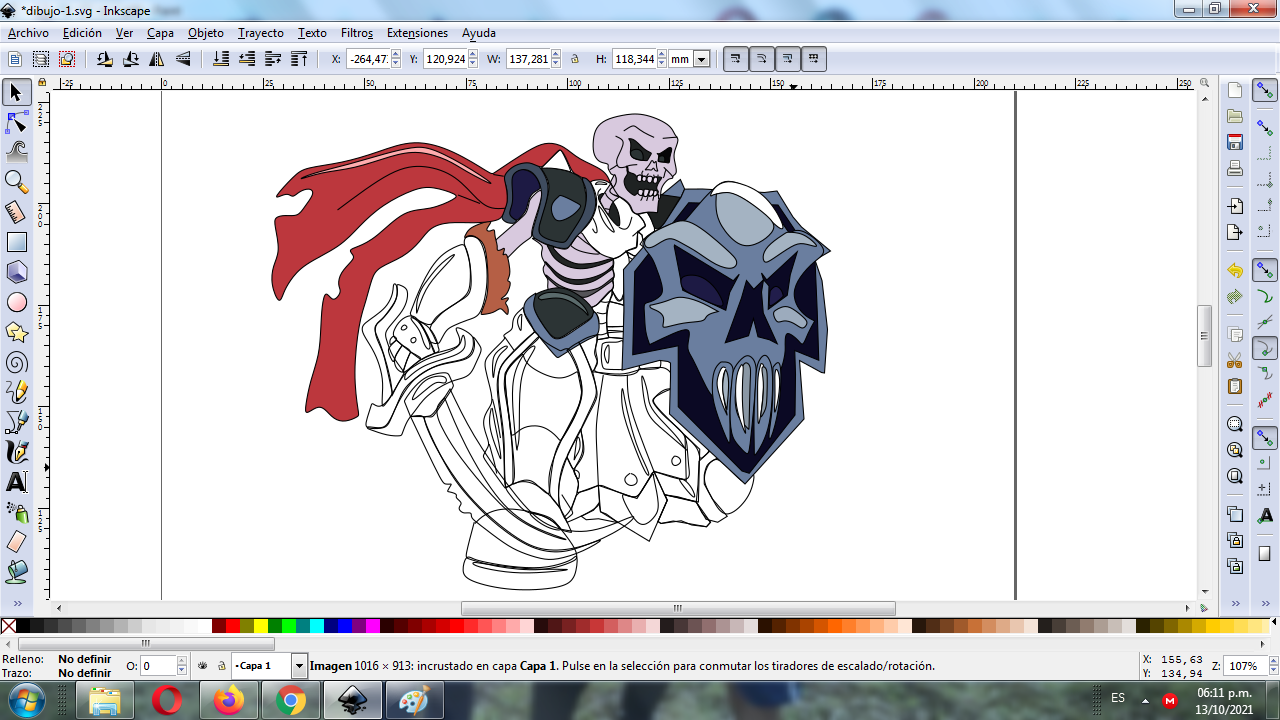Rotate selection 90° counter-clockwise
The width and height of the screenshot is (1280, 720).
105,59
